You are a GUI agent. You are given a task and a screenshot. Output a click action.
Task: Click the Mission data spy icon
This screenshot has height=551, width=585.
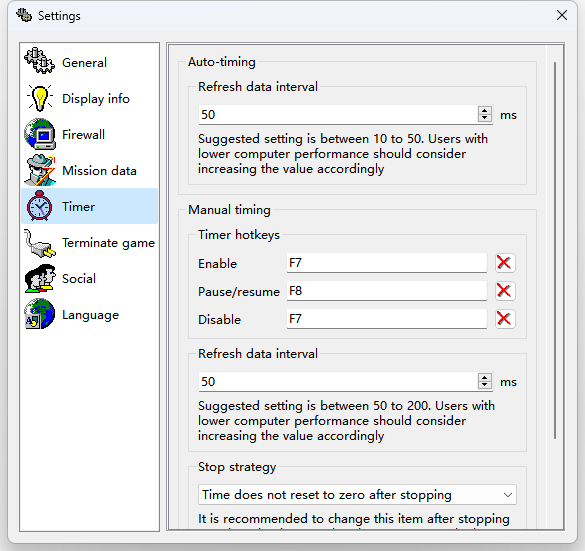pyautogui.click(x=40, y=170)
